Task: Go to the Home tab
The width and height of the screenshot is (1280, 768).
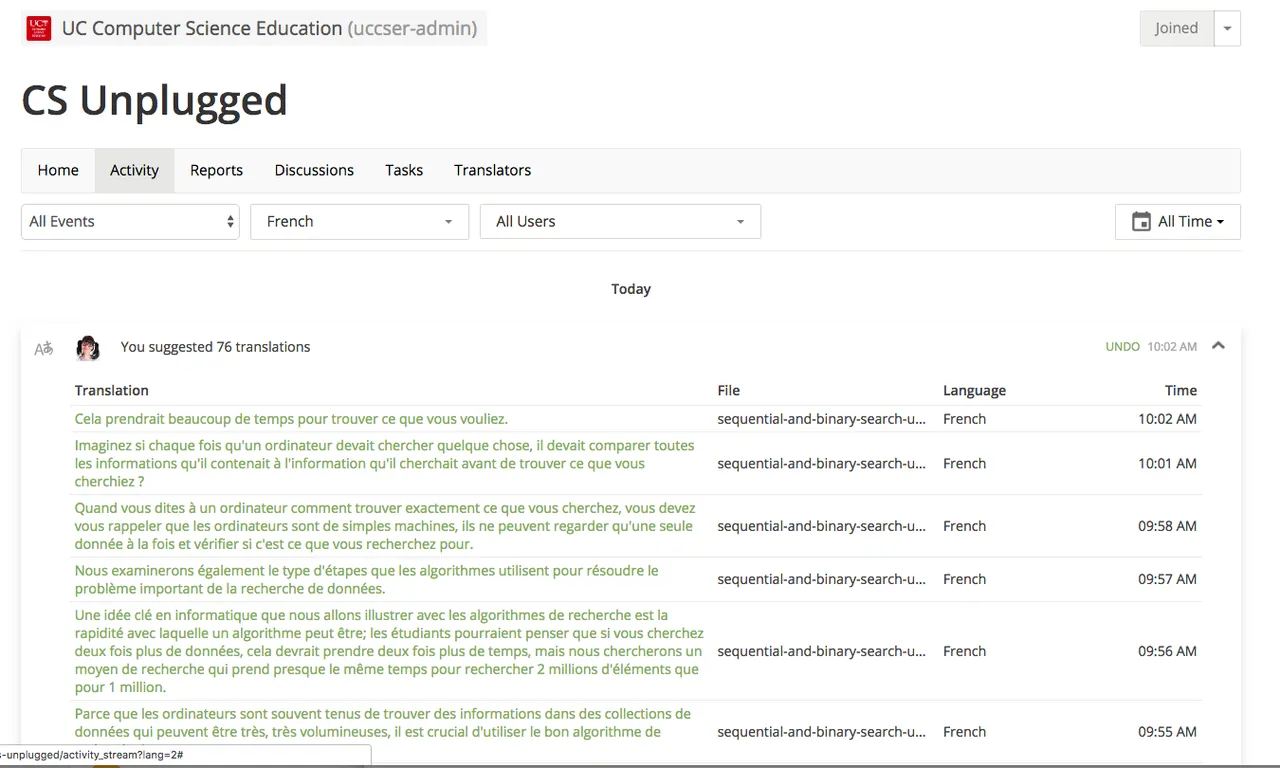Action: [x=58, y=170]
